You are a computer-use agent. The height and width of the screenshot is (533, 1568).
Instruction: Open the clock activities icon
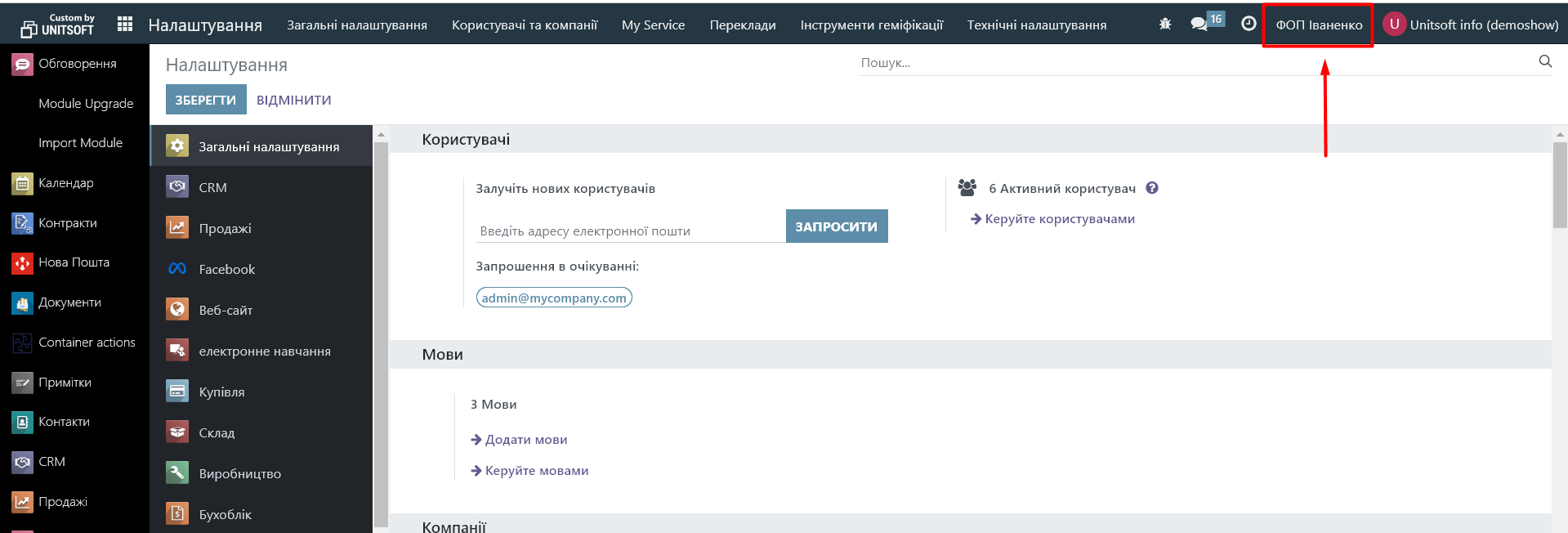1249,24
